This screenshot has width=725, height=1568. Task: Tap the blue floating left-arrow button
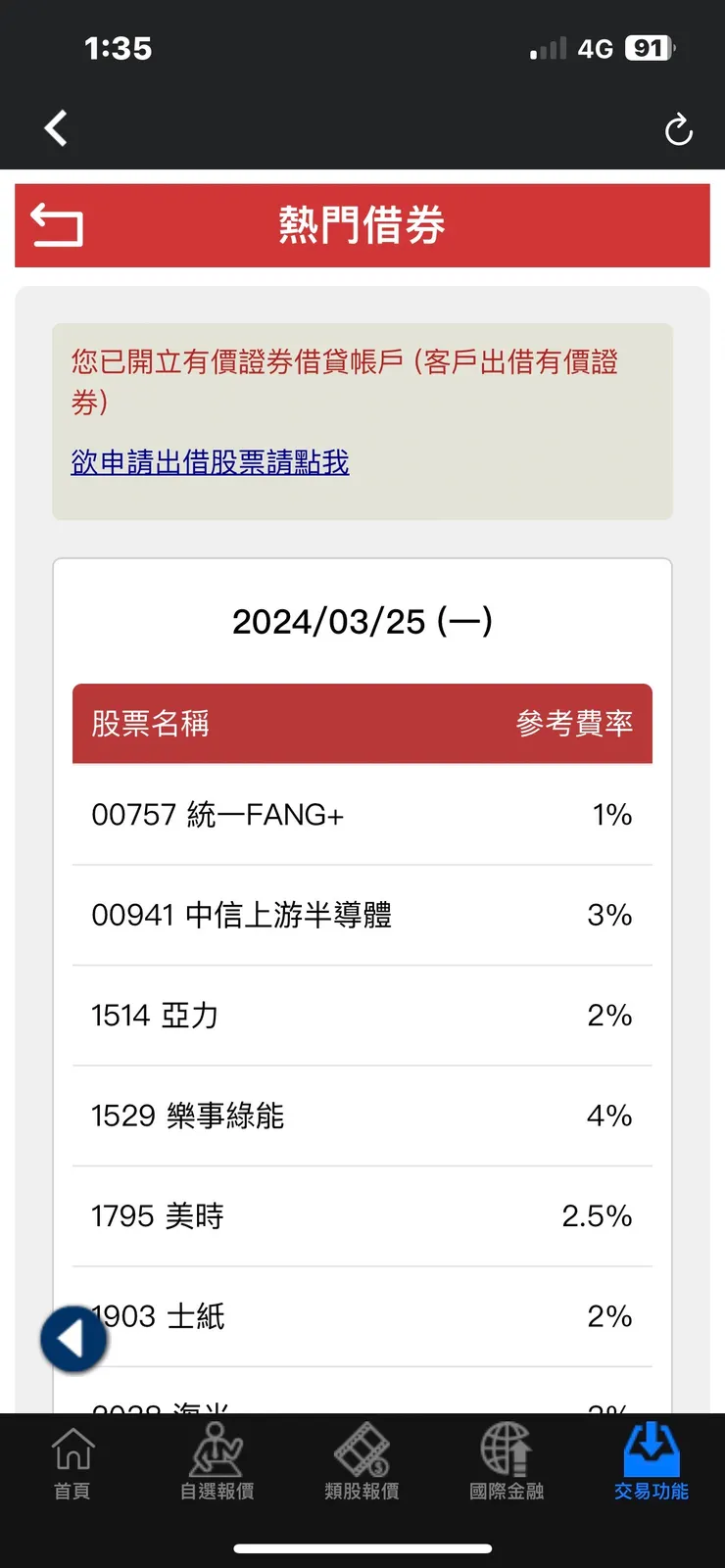73,1338
